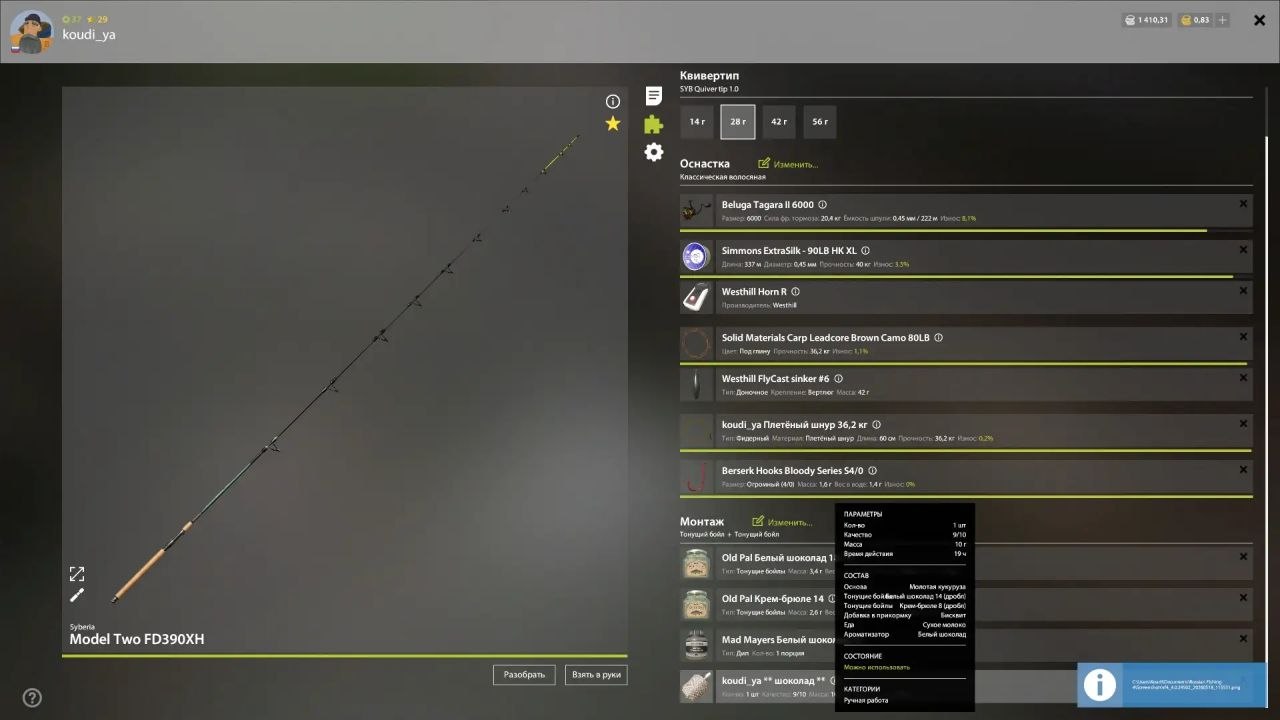Click the pencil icon under rod preview
Viewport: 1280px width, 720px height.
coord(77,596)
